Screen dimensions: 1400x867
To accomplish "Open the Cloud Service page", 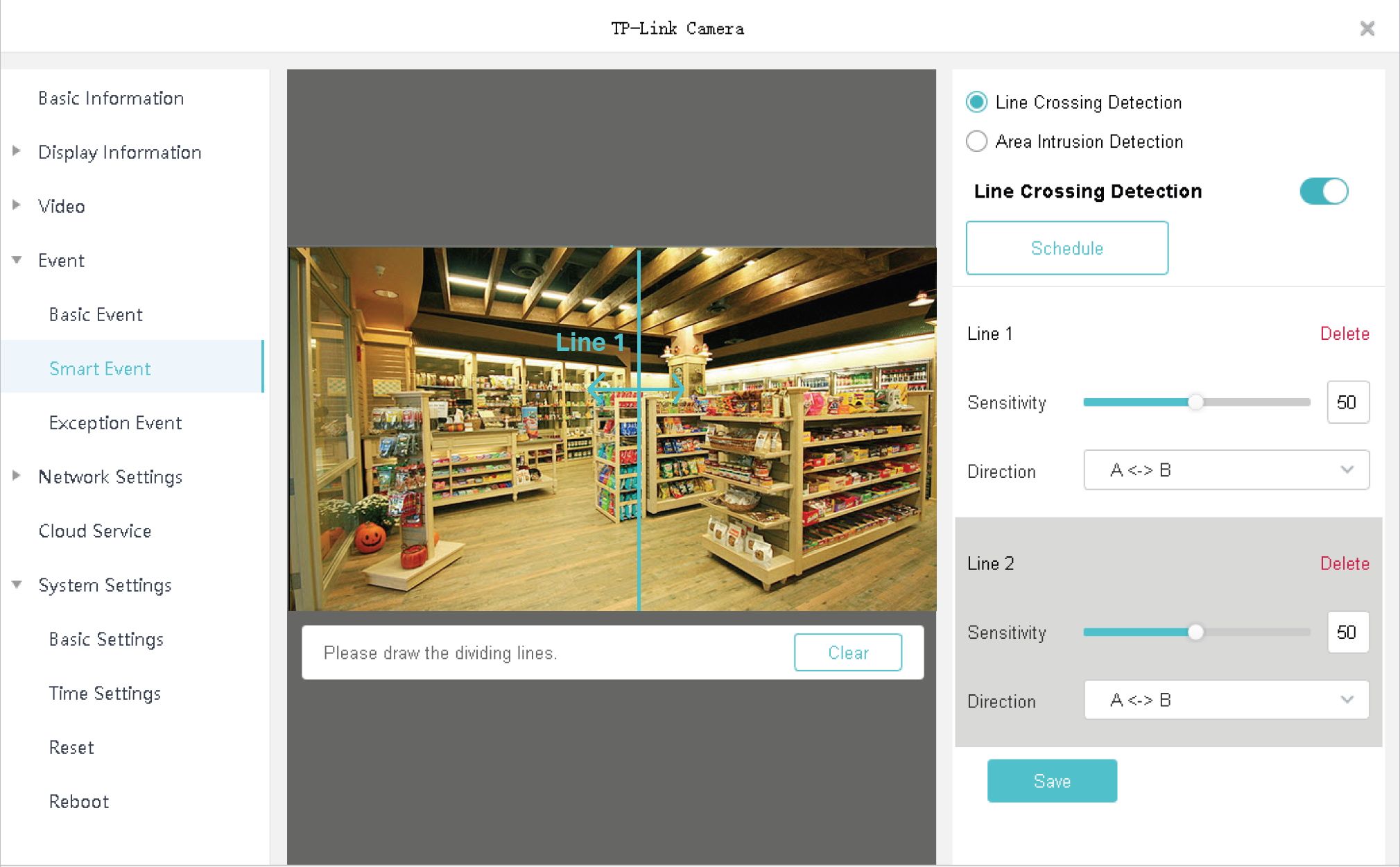I will point(95,531).
